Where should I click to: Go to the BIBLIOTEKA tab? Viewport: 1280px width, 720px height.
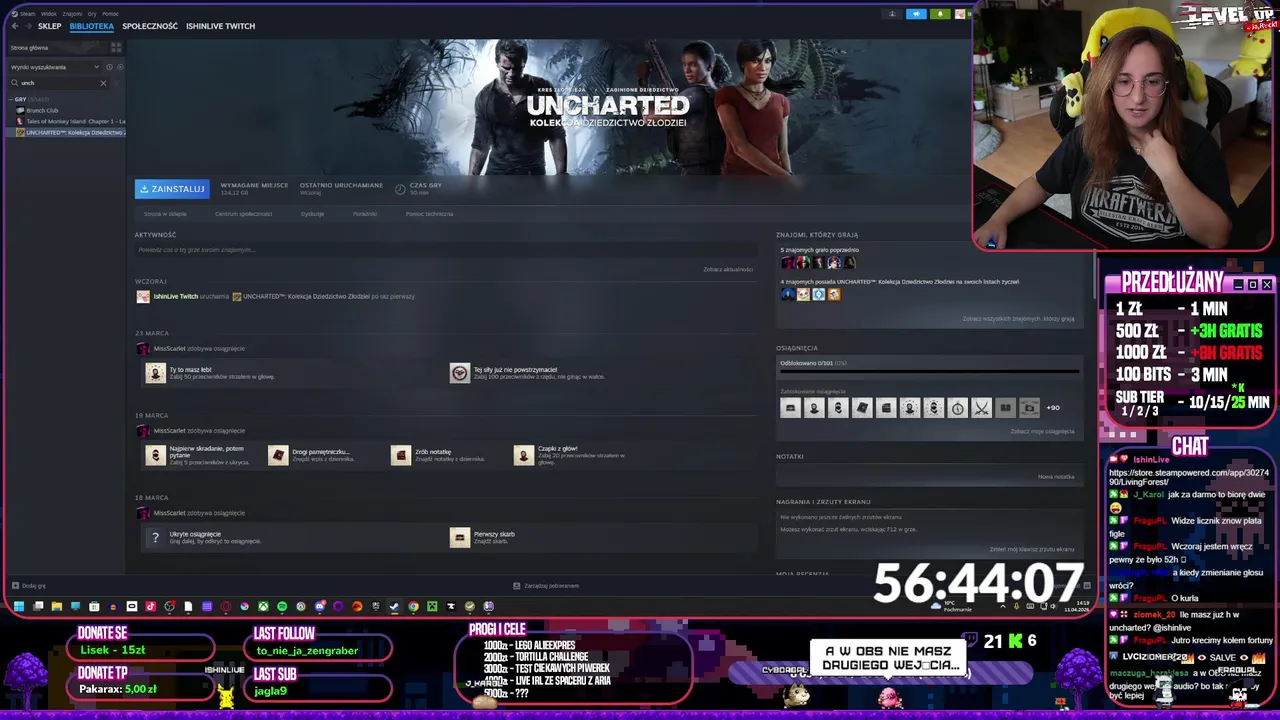click(91, 26)
